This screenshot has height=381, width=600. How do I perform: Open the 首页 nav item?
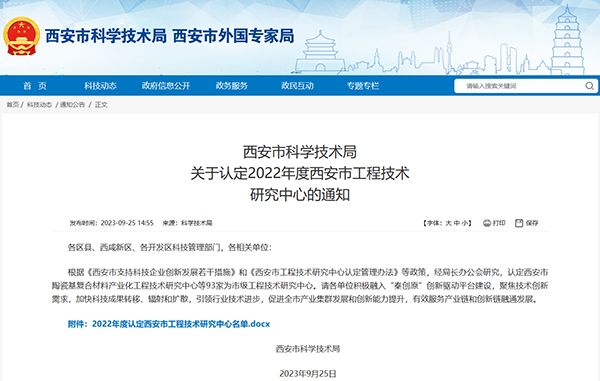[x=35, y=86]
